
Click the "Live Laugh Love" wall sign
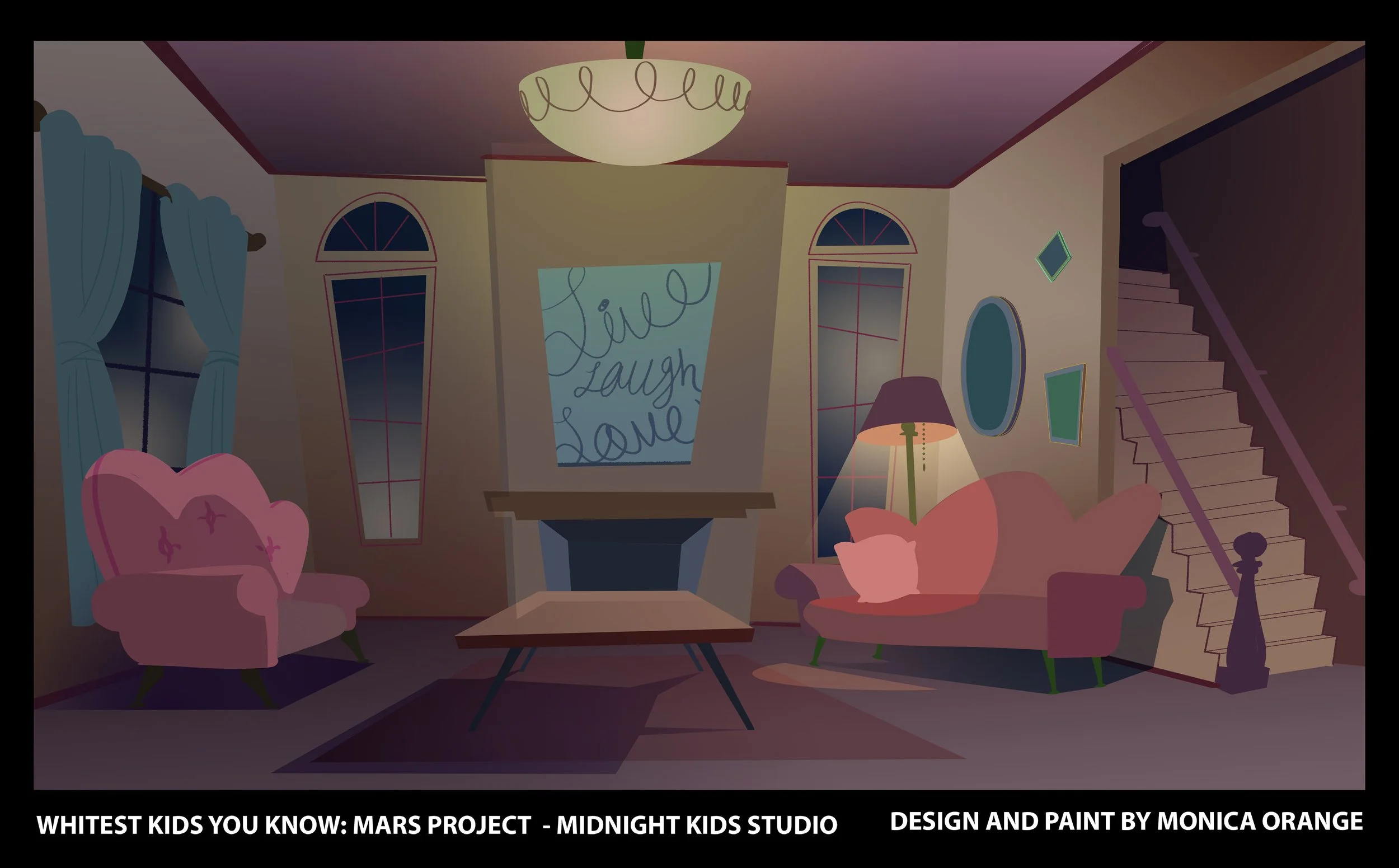coord(629,364)
